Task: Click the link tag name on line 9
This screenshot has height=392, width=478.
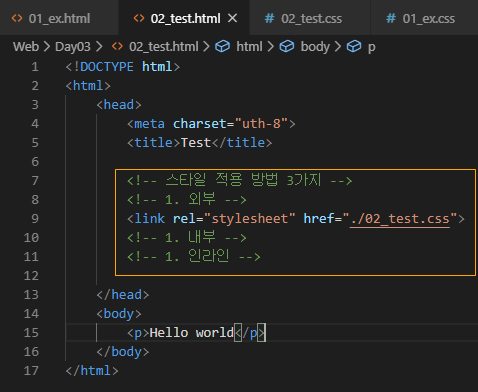Action: (149, 219)
